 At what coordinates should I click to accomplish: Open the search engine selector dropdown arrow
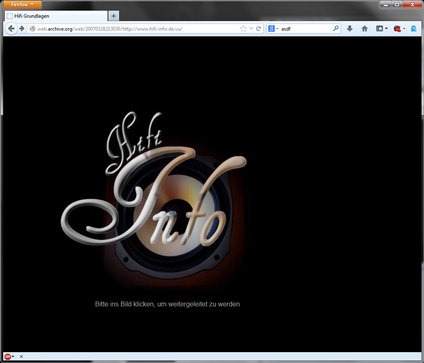(277, 29)
